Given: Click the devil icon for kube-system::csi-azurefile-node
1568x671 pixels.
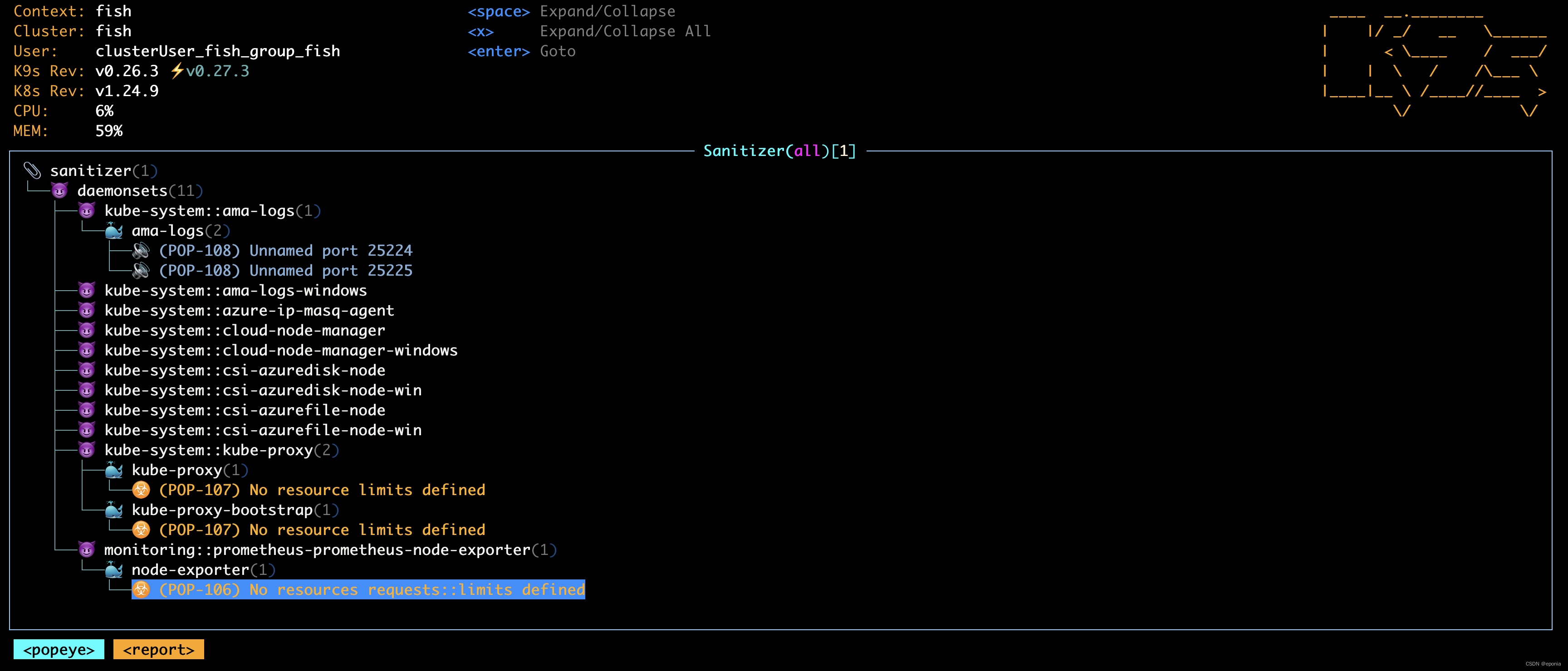Looking at the screenshot, I should click(x=87, y=410).
